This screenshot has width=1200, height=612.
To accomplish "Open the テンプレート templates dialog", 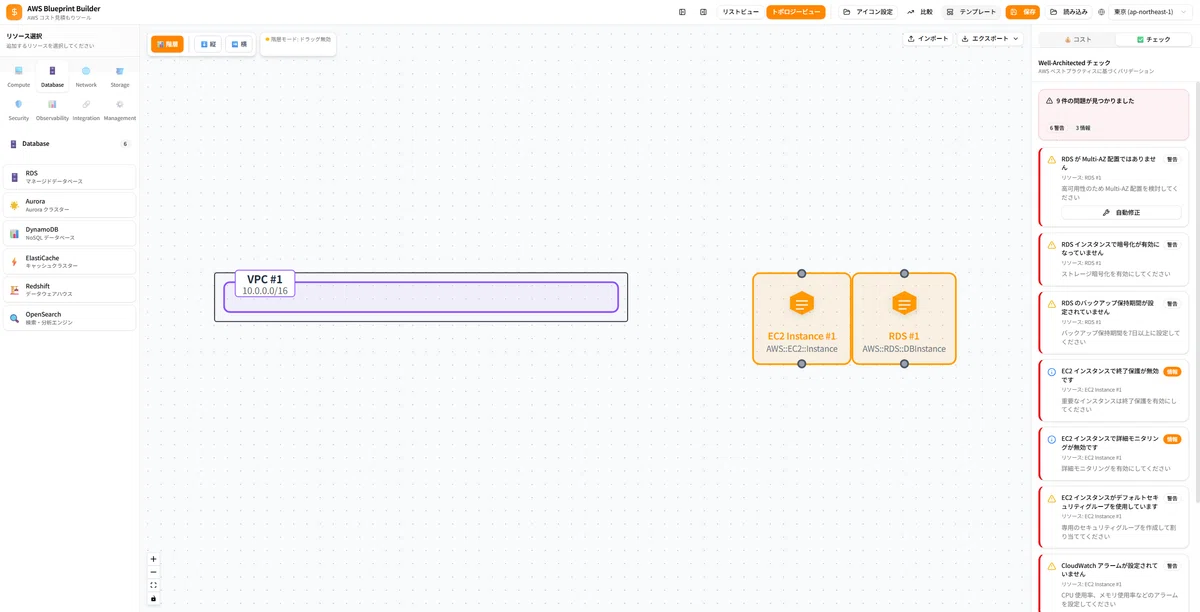I will [971, 12].
